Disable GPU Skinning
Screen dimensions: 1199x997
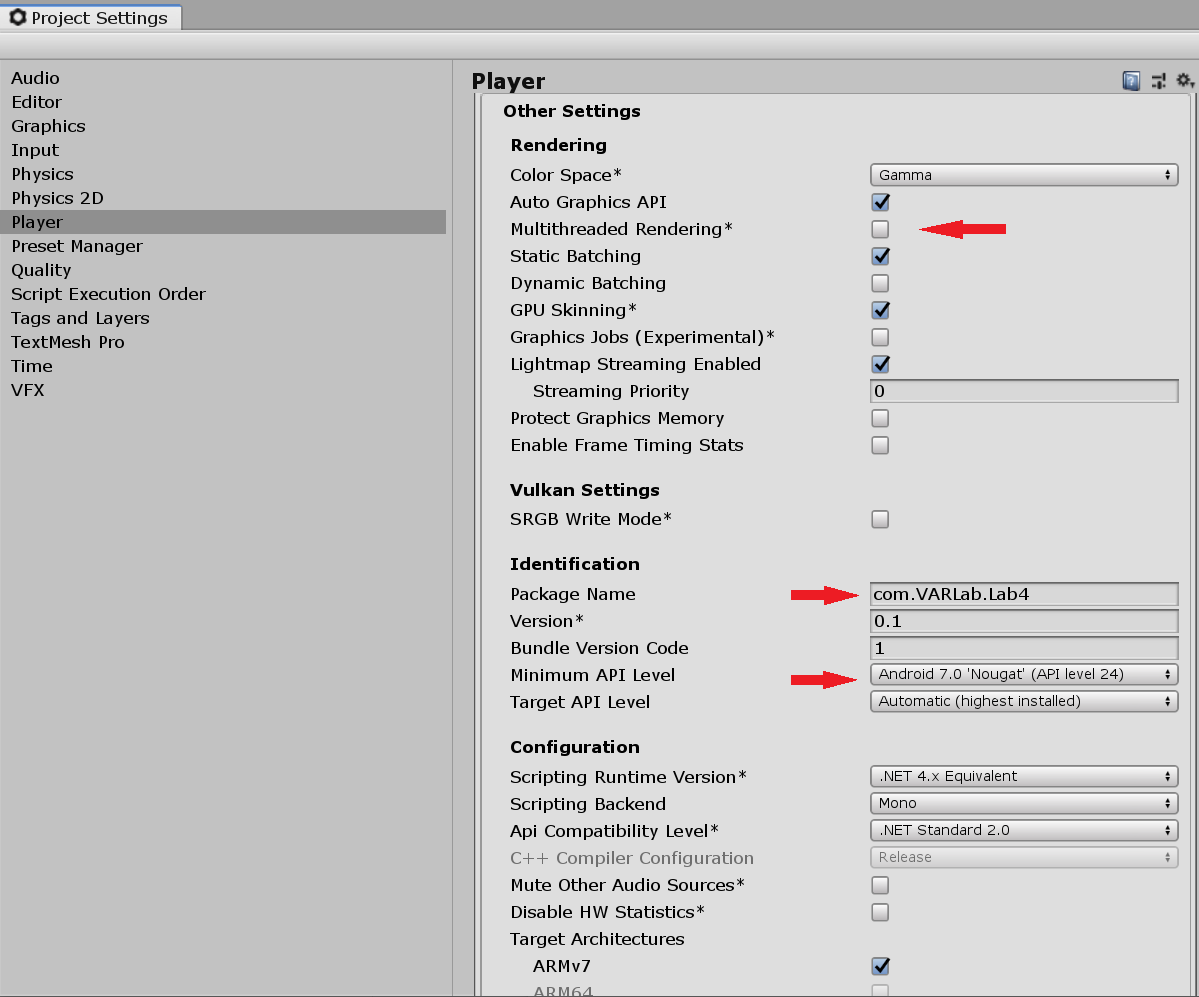coord(880,310)
